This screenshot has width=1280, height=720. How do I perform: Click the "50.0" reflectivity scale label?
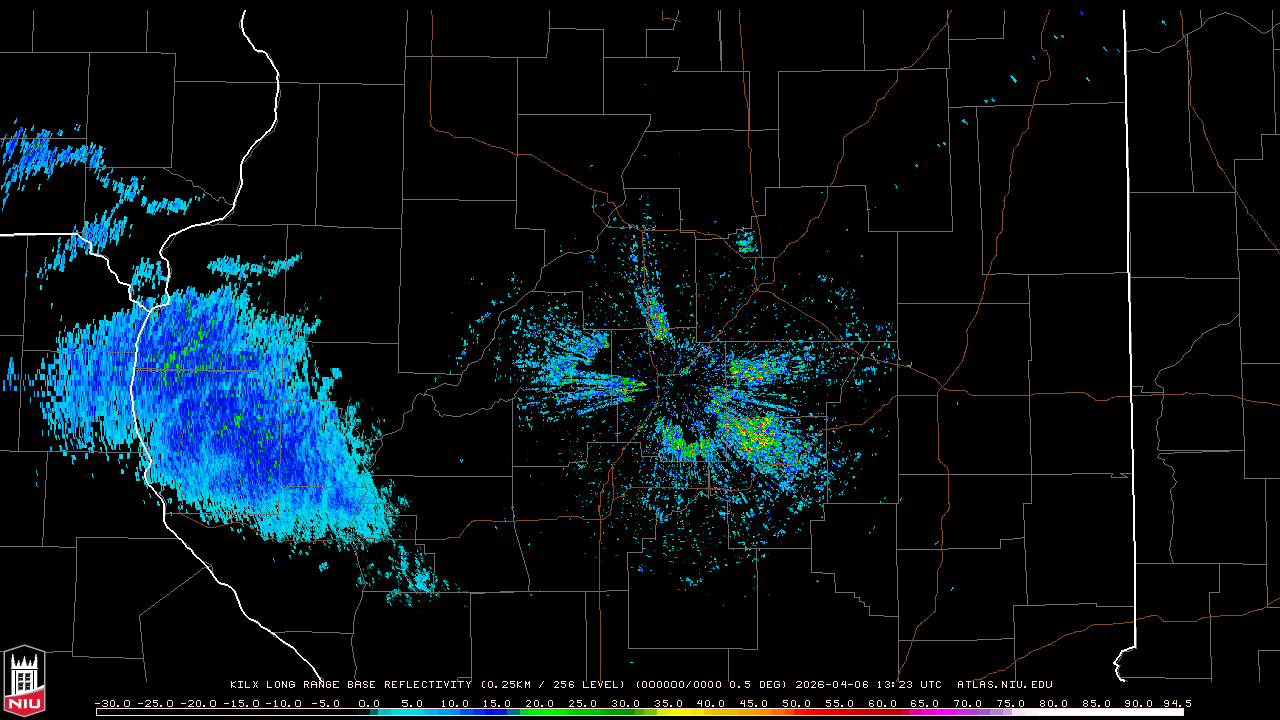(x=799, y=703)
